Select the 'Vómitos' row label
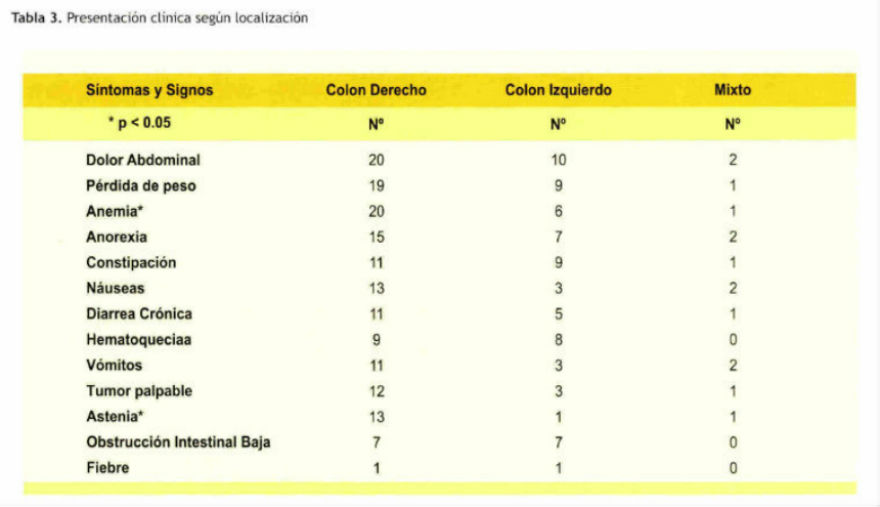The width and height of the screenshot is (880, 507). click(x=114, y=365)
